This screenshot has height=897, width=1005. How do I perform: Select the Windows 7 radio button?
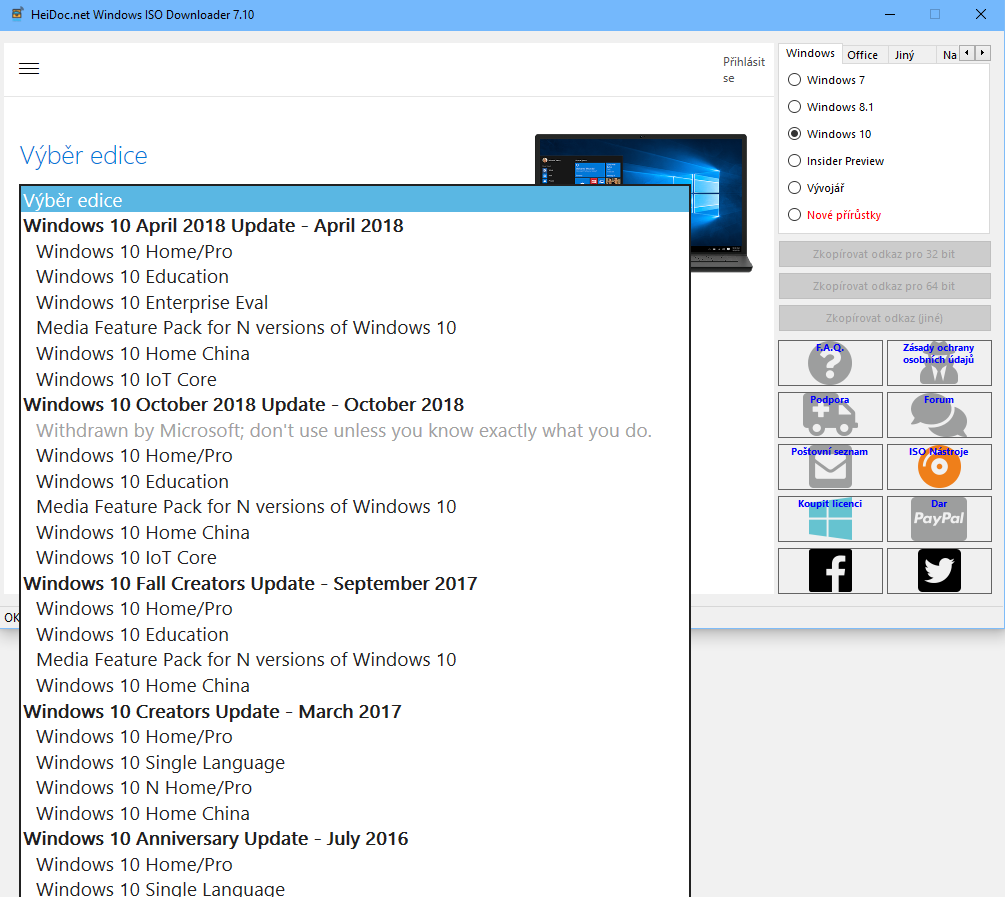click(794, 80)
